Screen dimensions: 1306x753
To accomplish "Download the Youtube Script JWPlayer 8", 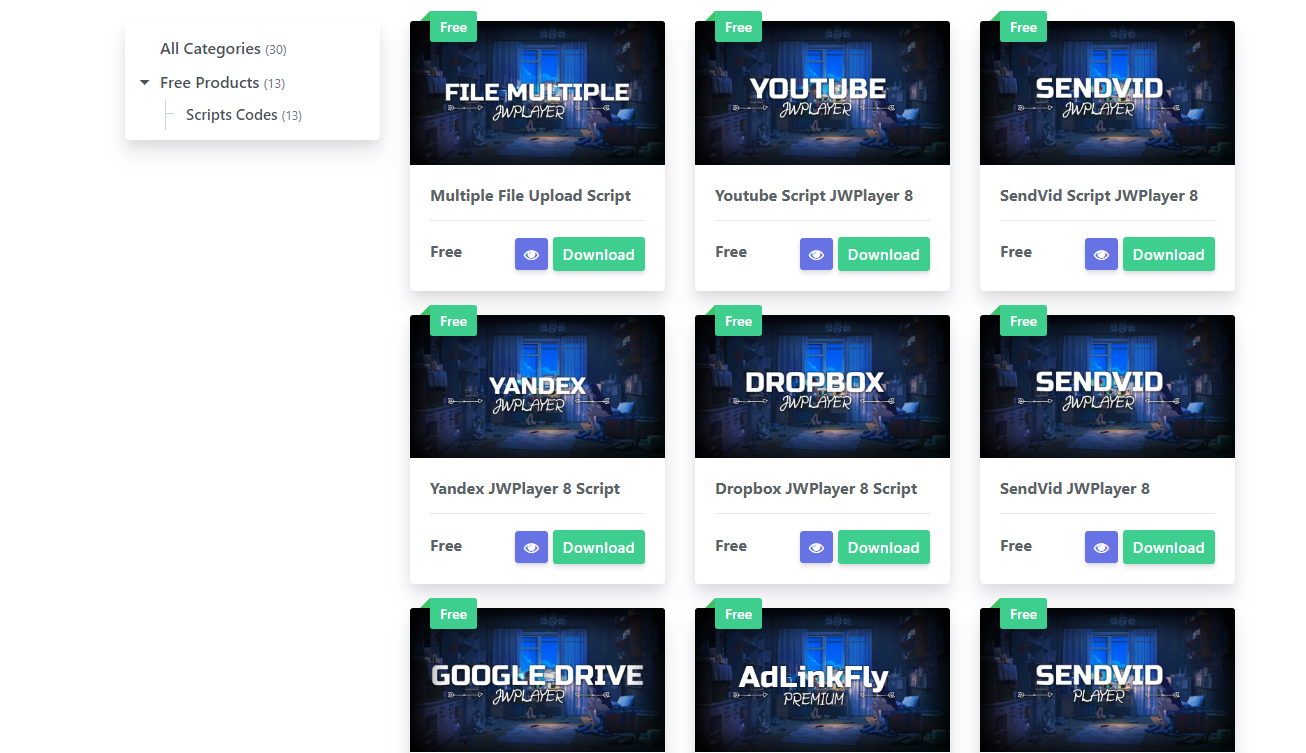I will [884, 254].
